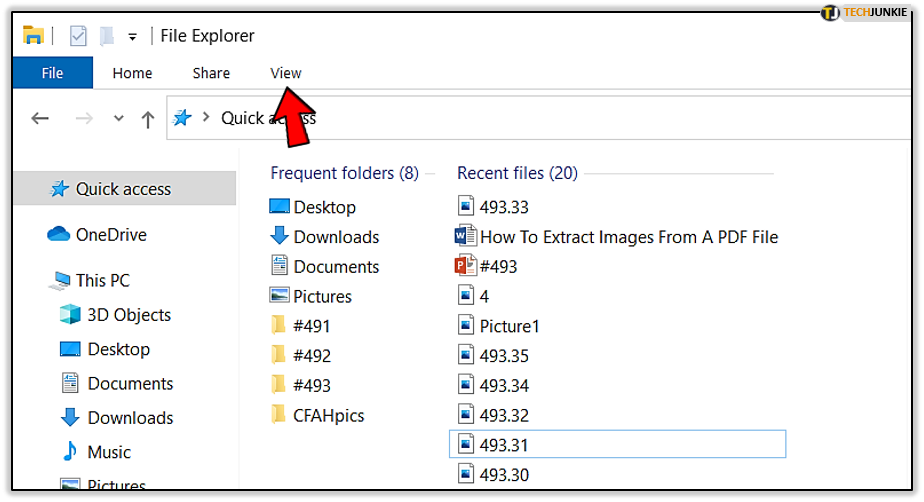Click the This PC computer icon

60,280
